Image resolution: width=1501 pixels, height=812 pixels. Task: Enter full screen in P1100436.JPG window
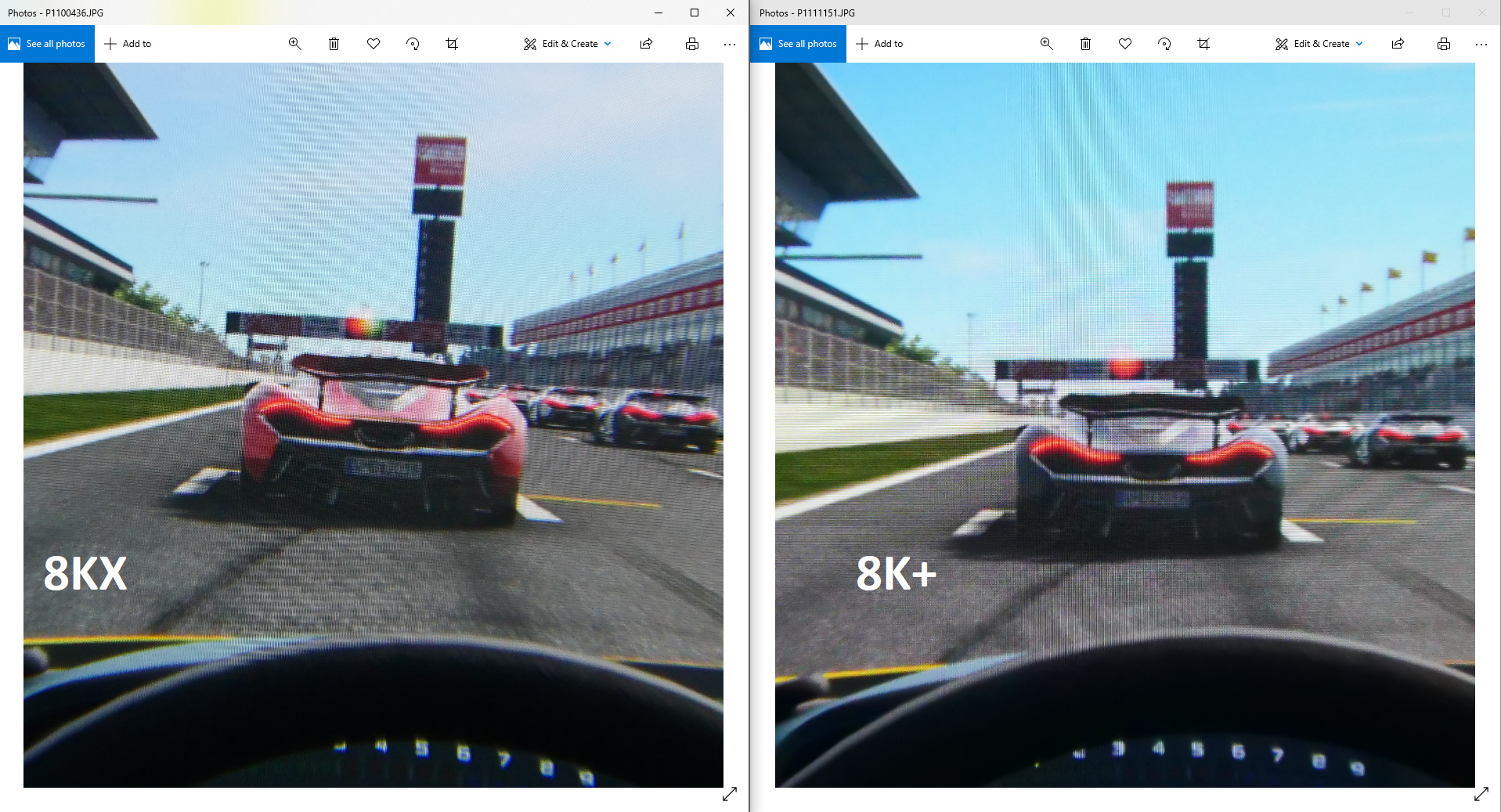[730, 794]
